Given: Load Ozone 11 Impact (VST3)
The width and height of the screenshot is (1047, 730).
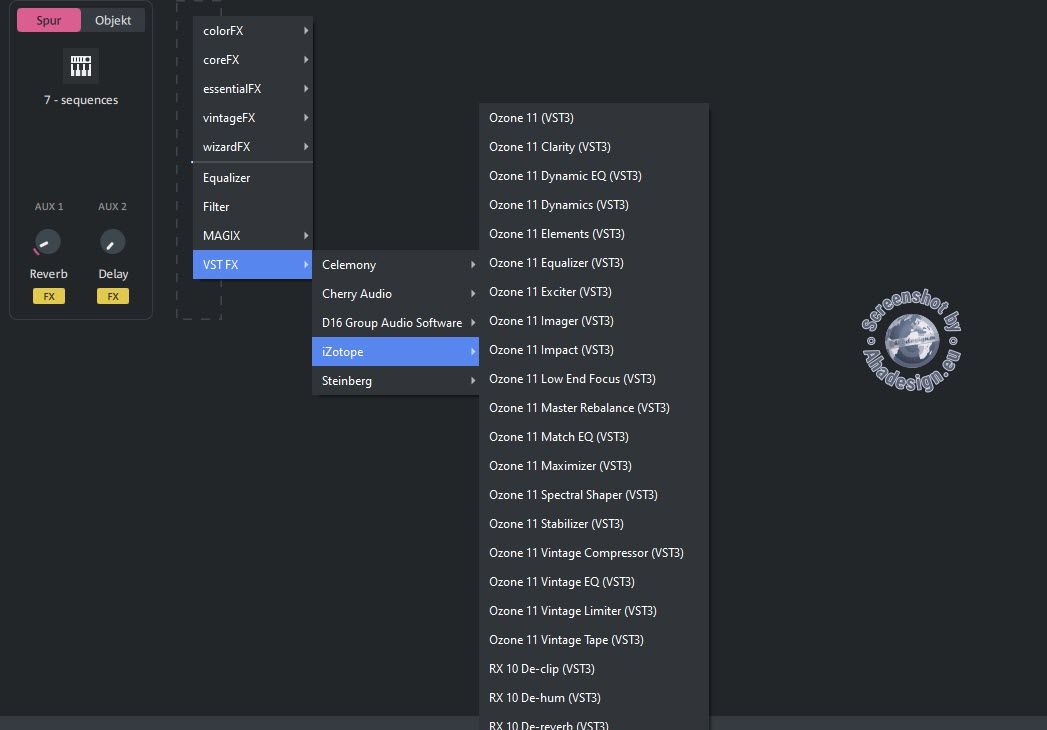Looking at the screenshot, I should pyautogui.click(x=594, y=350).
